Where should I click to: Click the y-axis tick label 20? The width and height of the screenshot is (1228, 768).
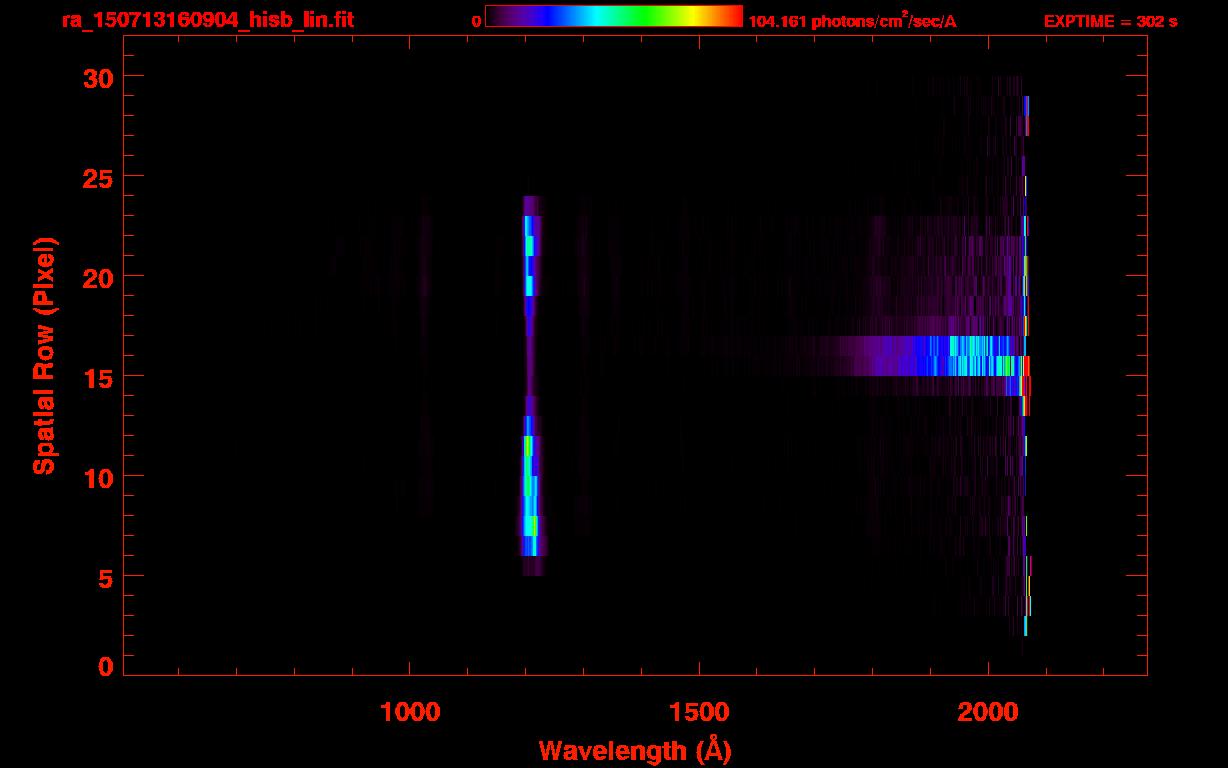[98, 277]
